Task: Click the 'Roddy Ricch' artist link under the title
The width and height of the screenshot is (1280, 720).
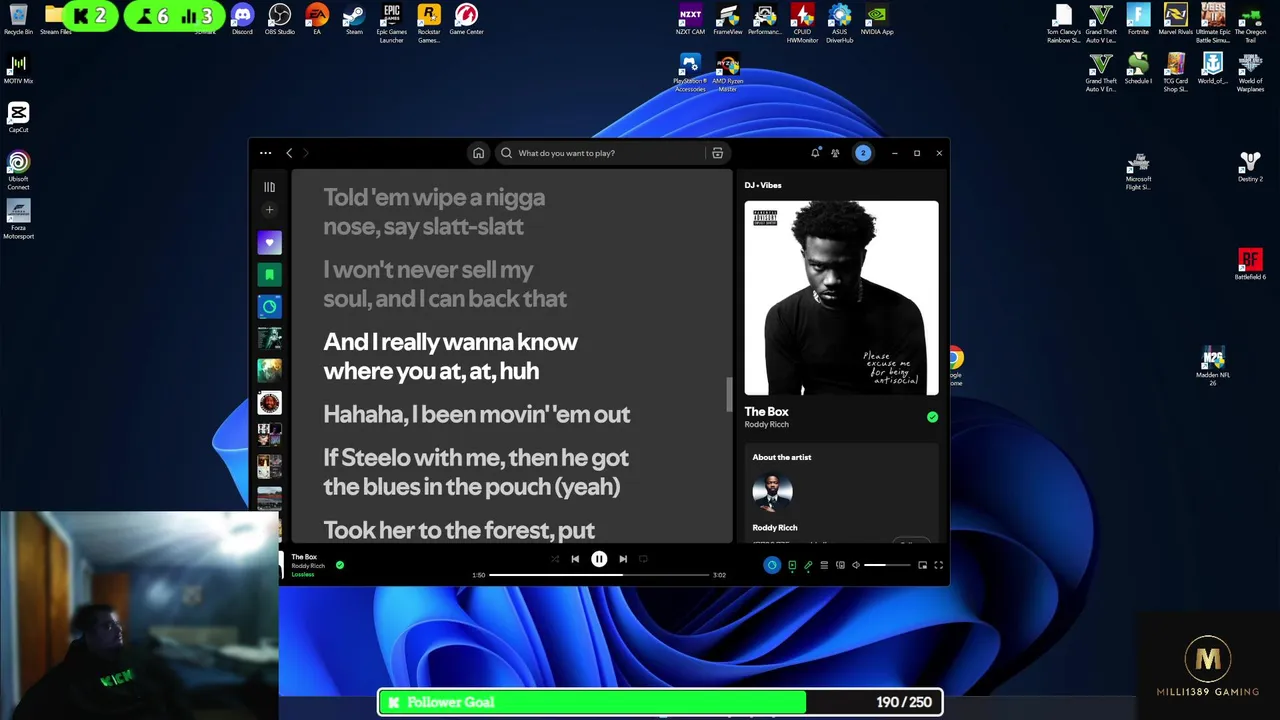Action: click(766, 424)
